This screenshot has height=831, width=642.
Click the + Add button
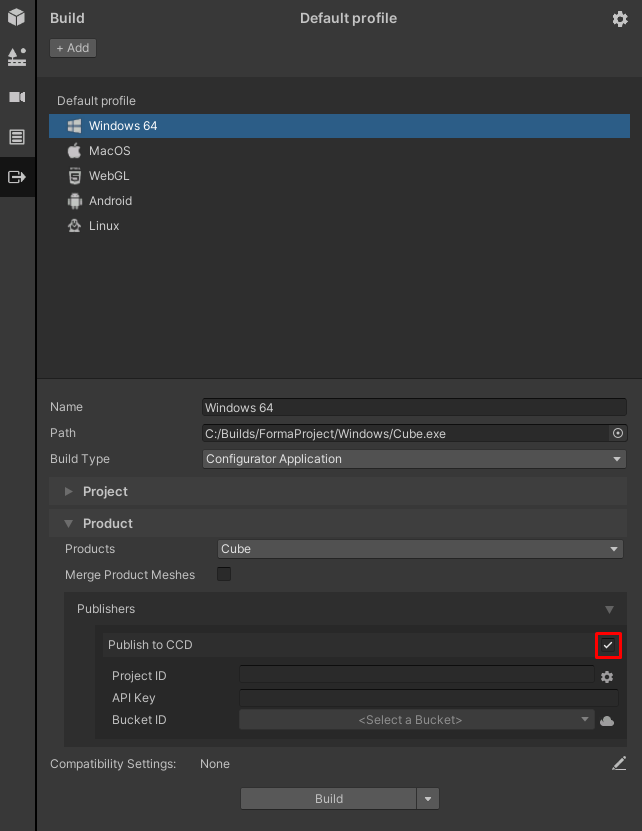click(x=73, y=48)
